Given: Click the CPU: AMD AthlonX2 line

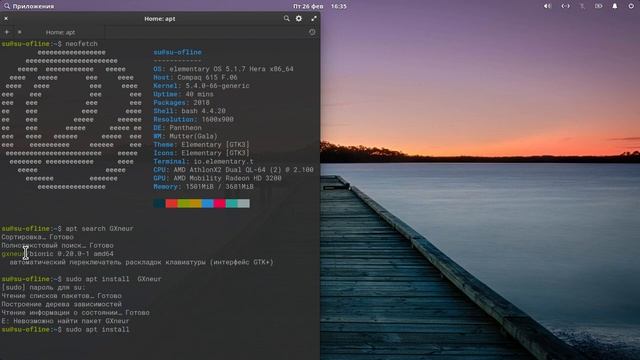Looking at the screenshot, I should (233, 170).
